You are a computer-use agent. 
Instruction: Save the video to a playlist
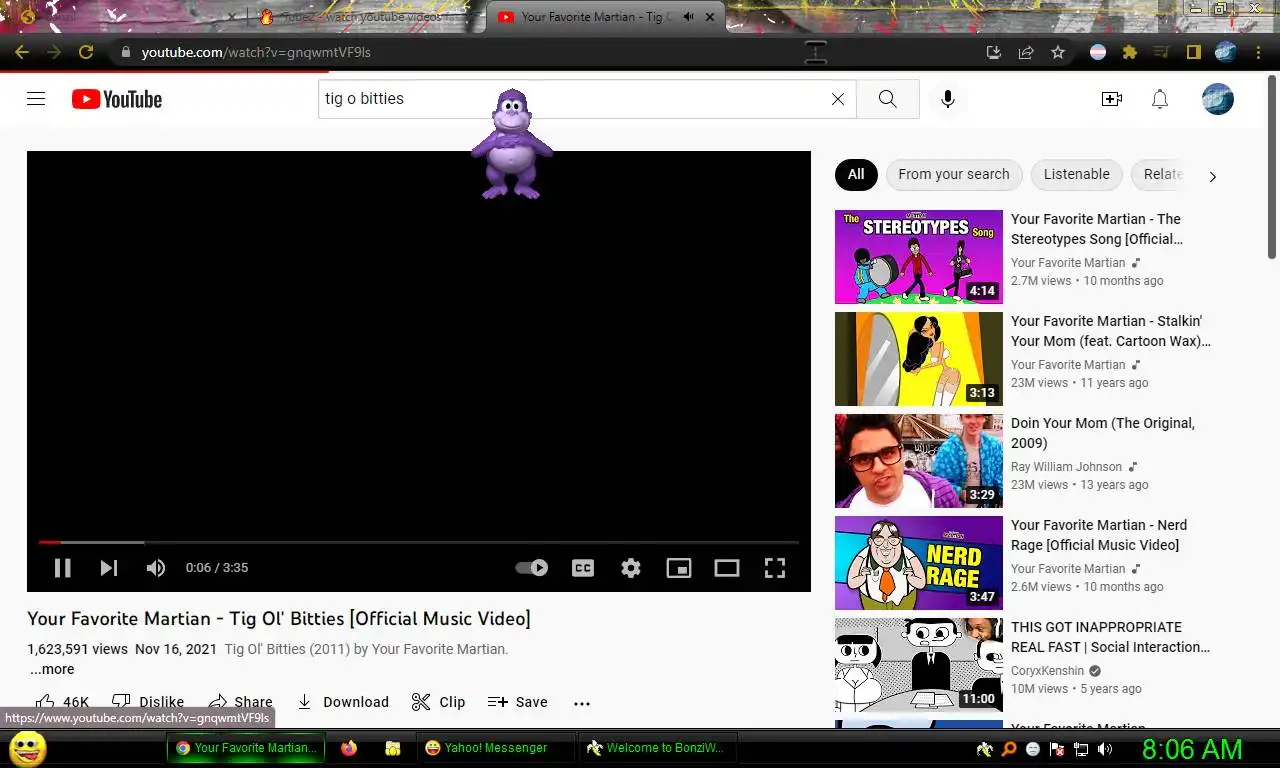click(518, 702)
